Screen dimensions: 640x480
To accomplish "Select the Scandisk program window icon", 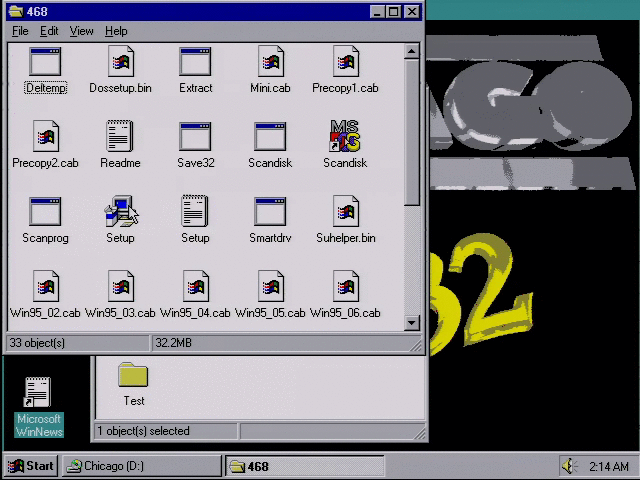I will point(270,137).
